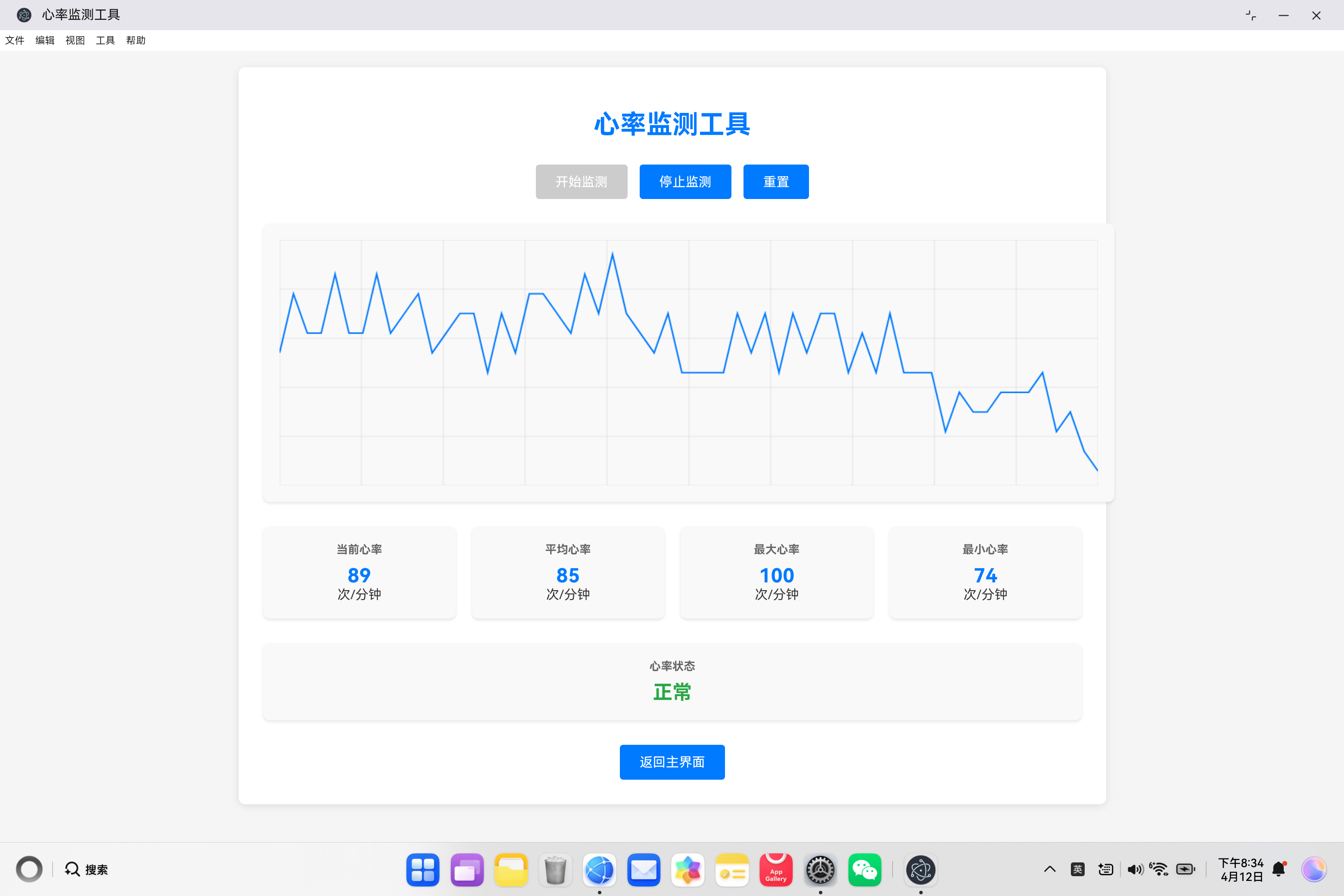The width and height of the screenshot is (1344, 896).
Task: Open the 帮助 menu
Action: point(135,40)
